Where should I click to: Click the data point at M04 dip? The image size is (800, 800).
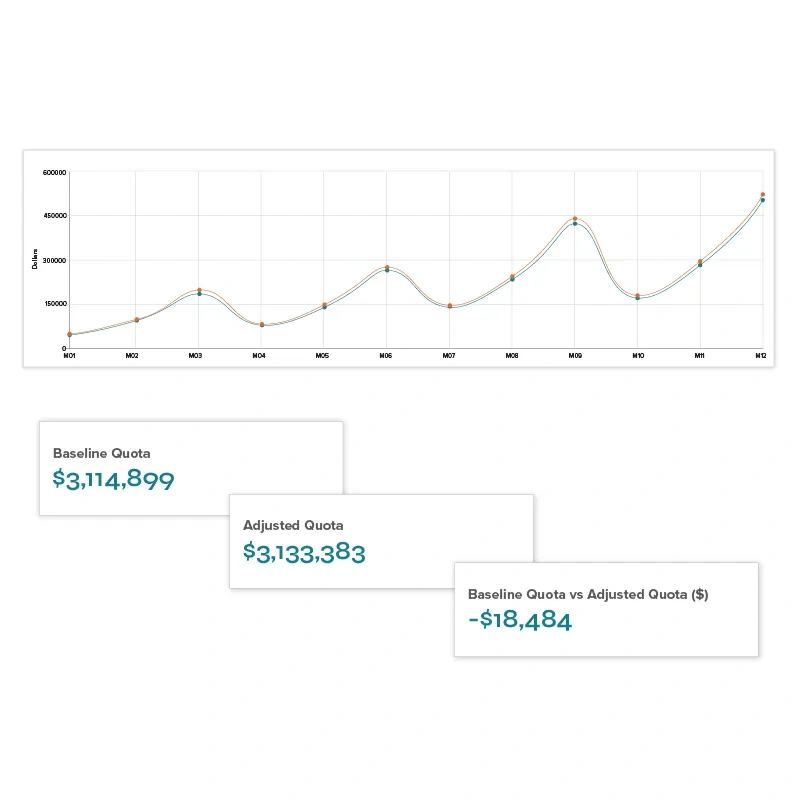click(262, 325)
